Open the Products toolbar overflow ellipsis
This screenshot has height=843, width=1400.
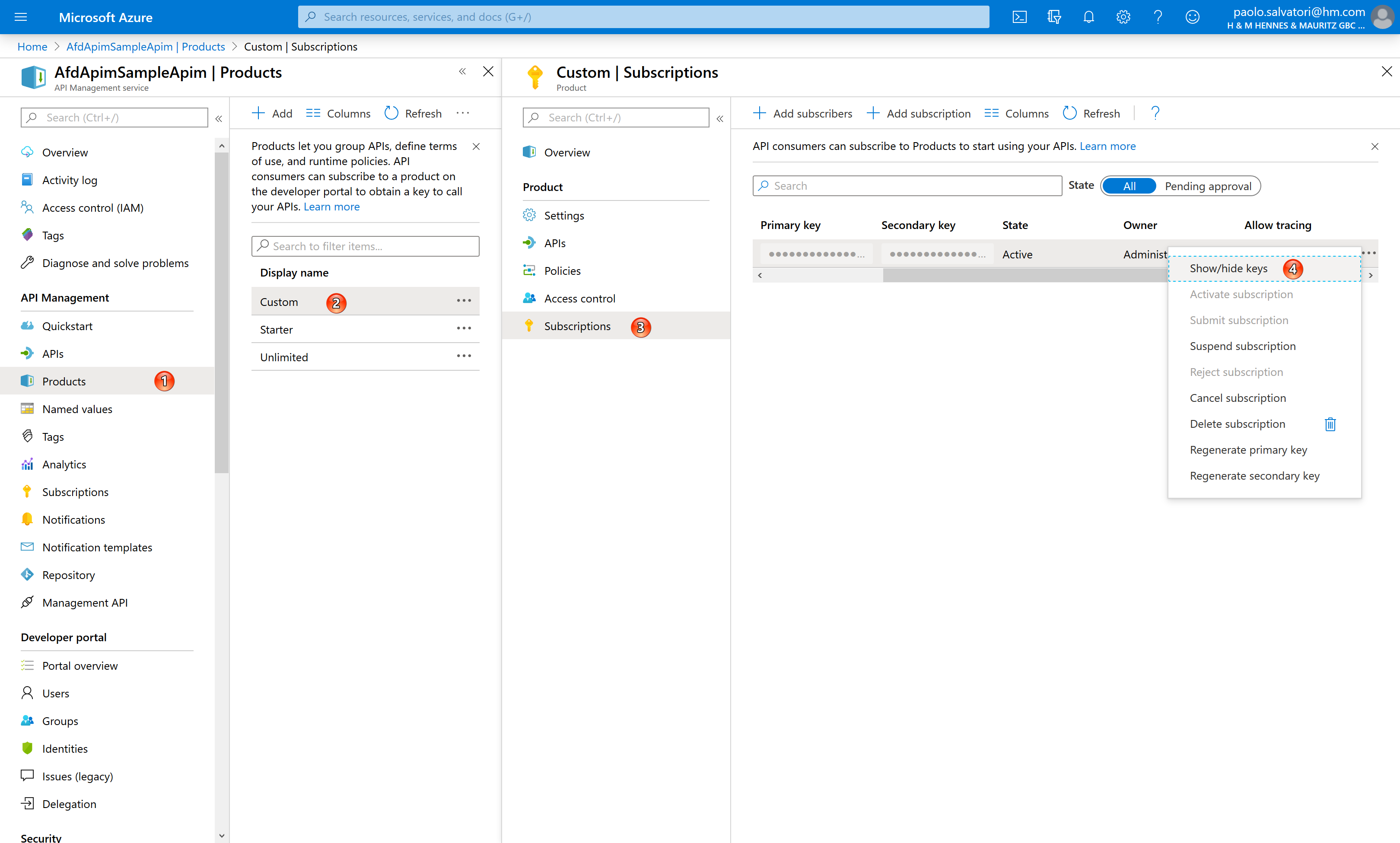463,113
